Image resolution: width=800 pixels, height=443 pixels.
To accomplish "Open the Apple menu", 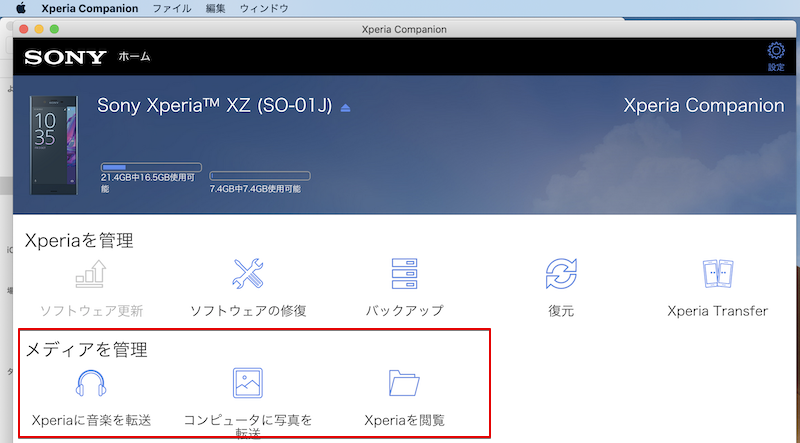I will coord(20,8).
